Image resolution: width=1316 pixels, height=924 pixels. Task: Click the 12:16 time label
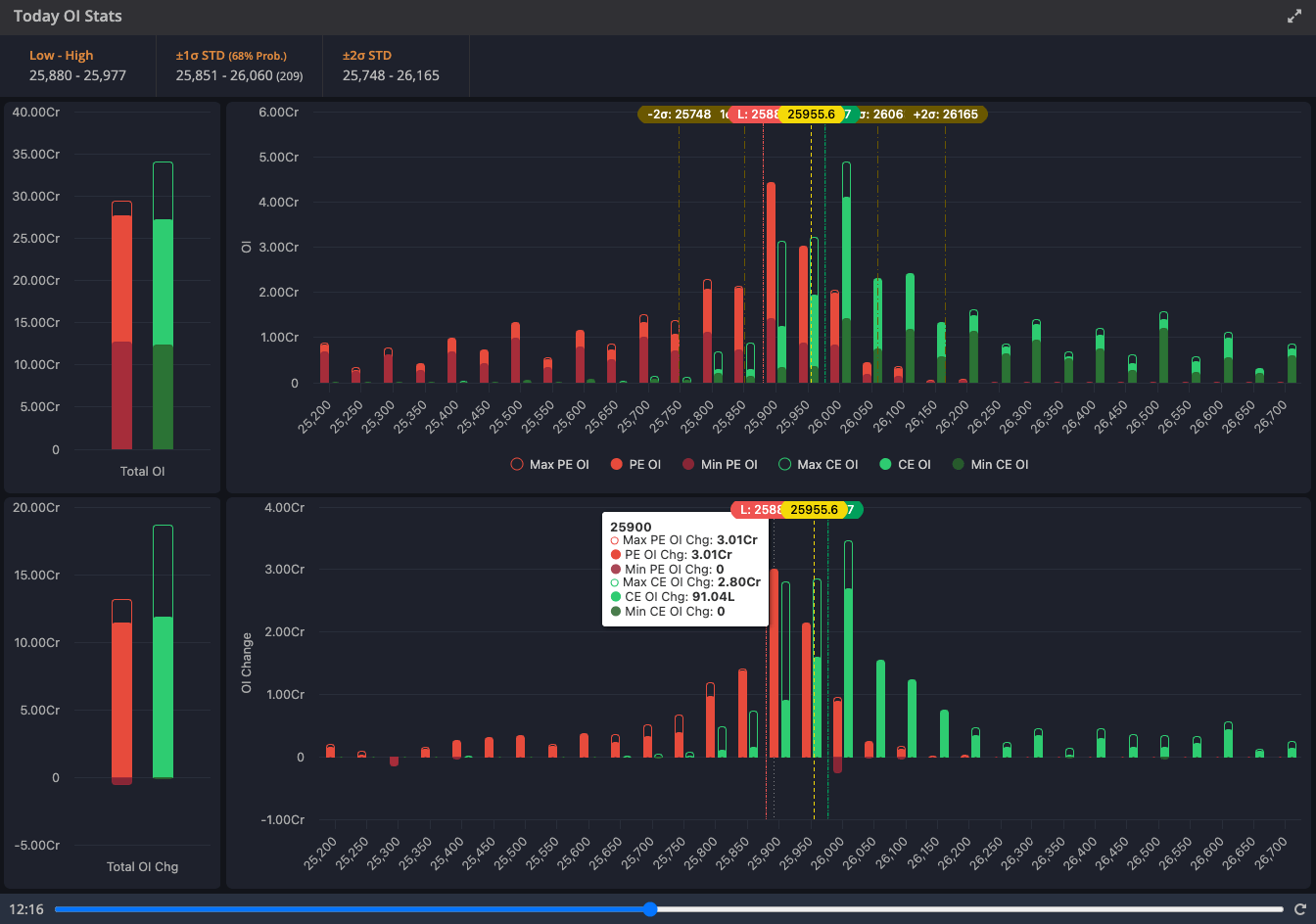click(x=26, y=909)
